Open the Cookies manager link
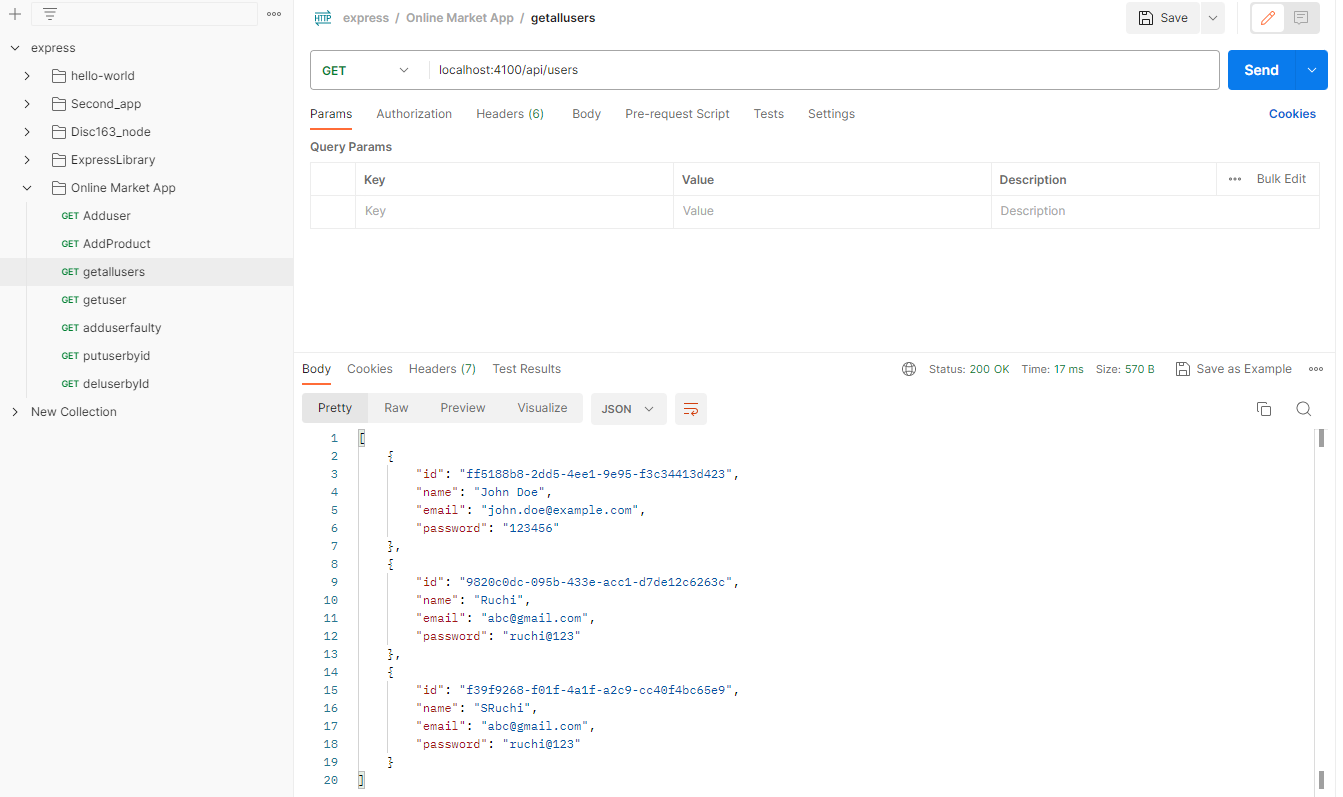 pyautogui.click(x=1292, y=113)
